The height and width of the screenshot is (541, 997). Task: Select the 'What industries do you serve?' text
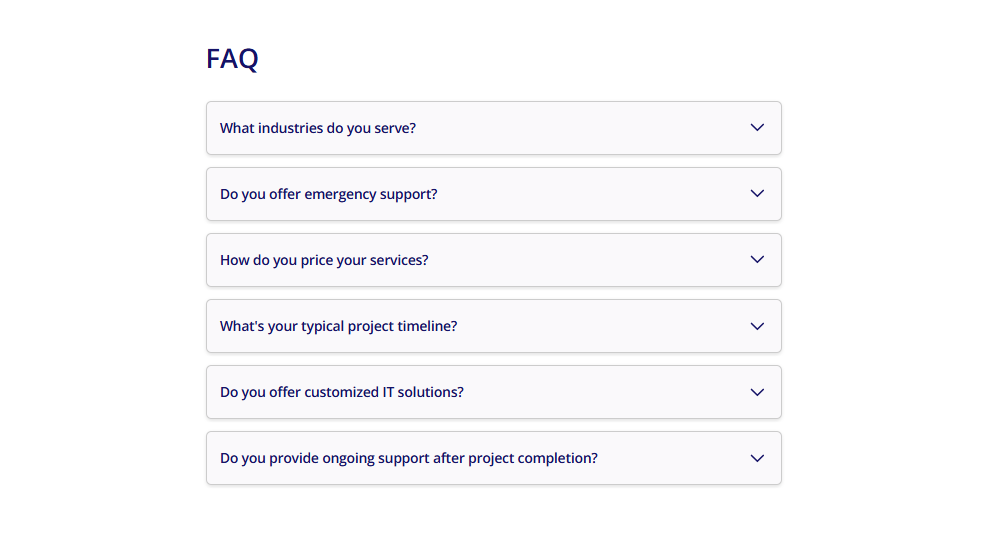pyautogui.click(x=318, y=128)
